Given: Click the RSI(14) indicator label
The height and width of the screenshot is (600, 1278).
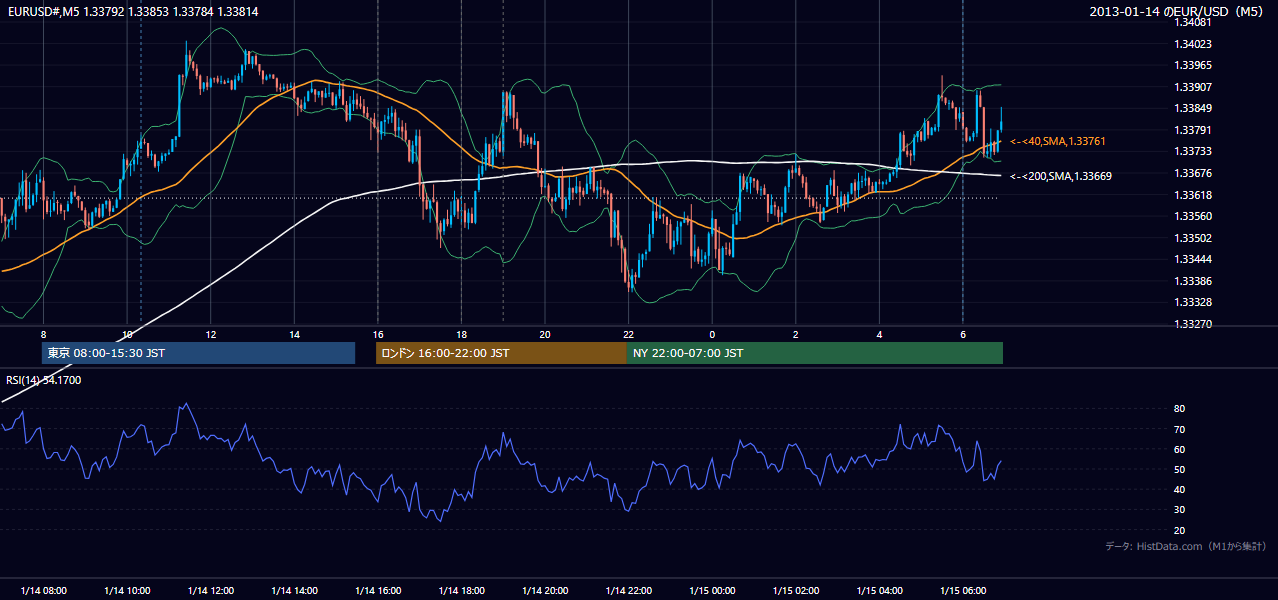Looking at the screenshot, I should [44, 380].
